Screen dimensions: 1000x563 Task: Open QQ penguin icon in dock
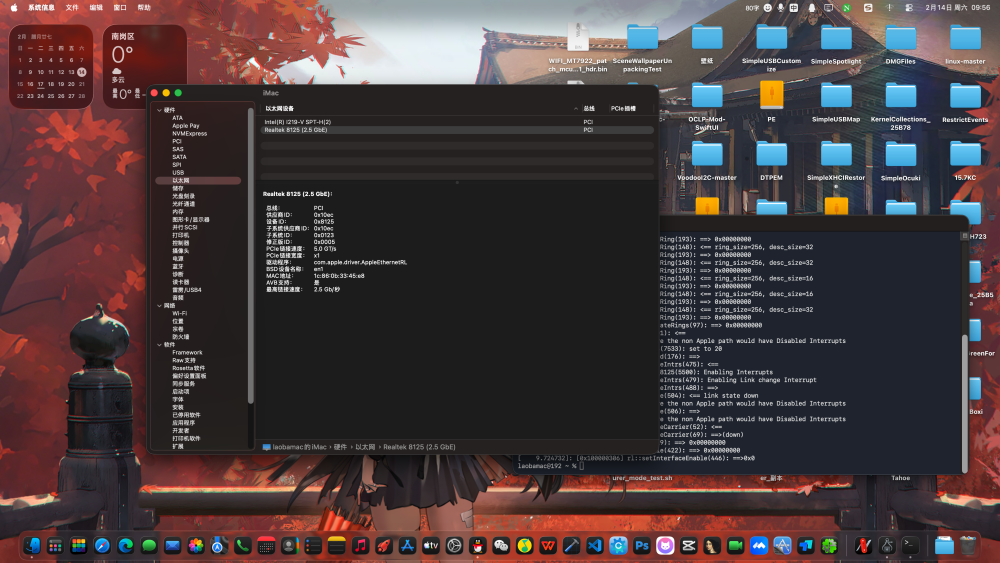(x=478, y=546)
